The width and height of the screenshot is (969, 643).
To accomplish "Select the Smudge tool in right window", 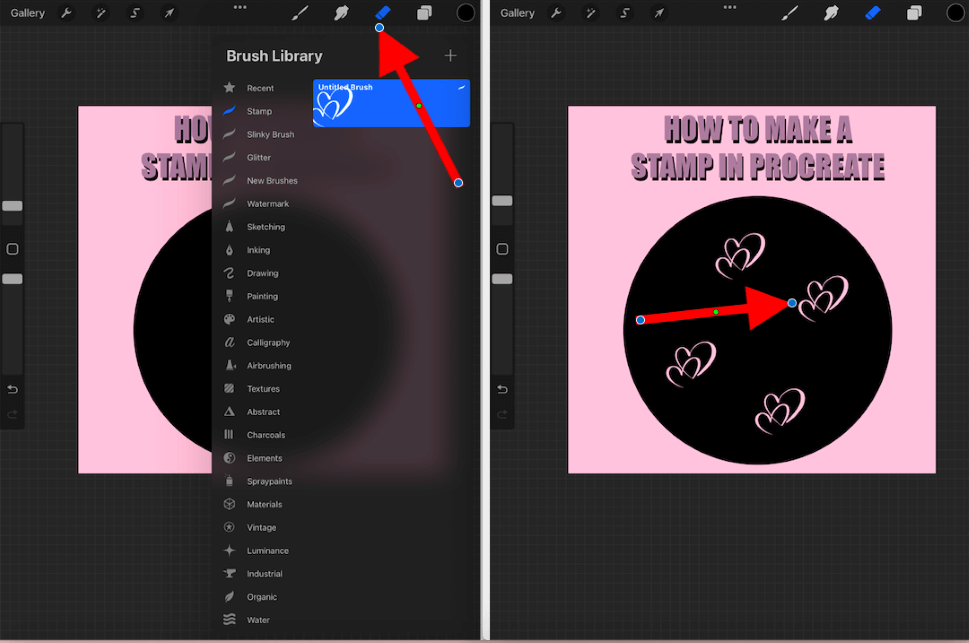I will pyautogui.click(x=831, y=13).
